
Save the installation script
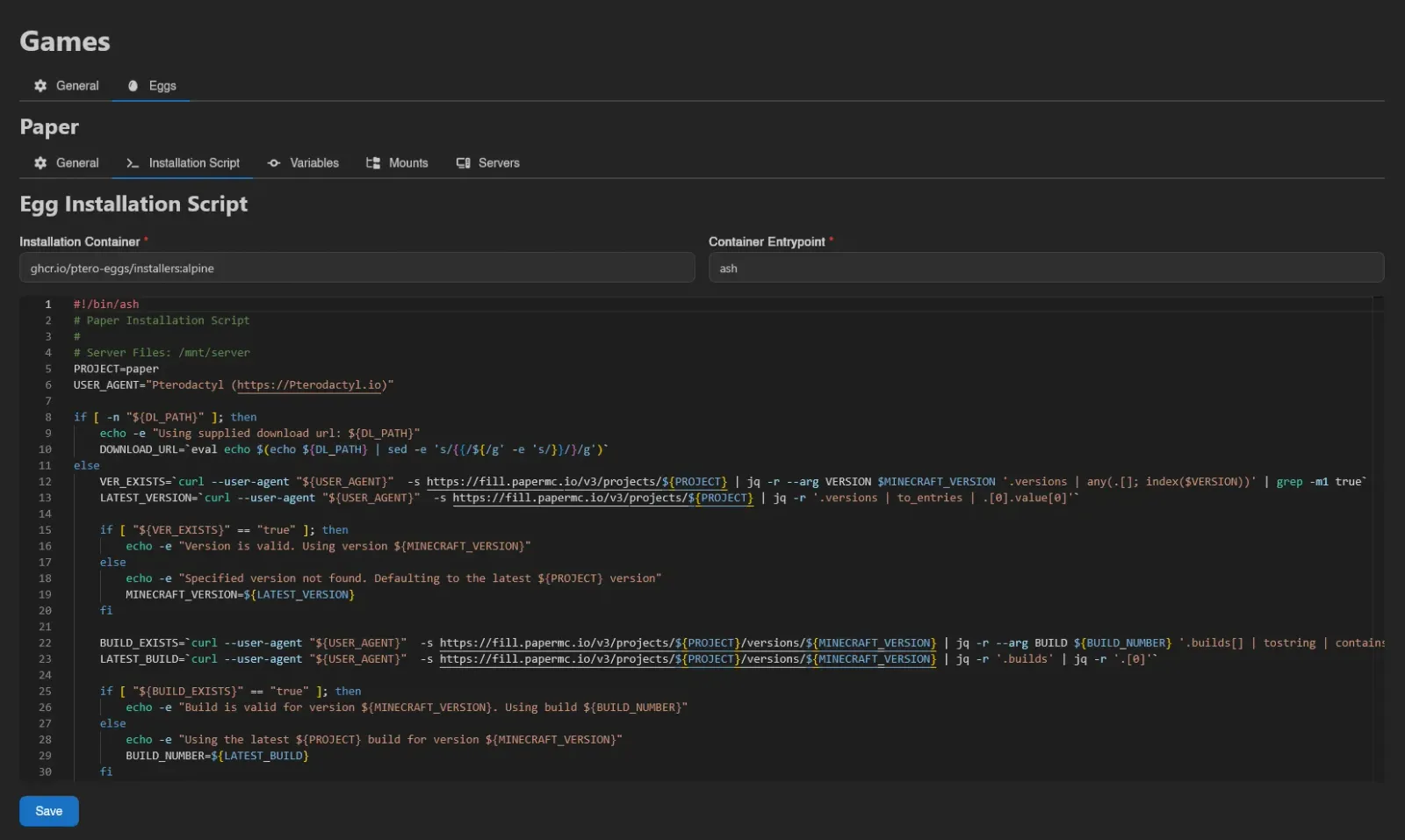coord(49,811)
